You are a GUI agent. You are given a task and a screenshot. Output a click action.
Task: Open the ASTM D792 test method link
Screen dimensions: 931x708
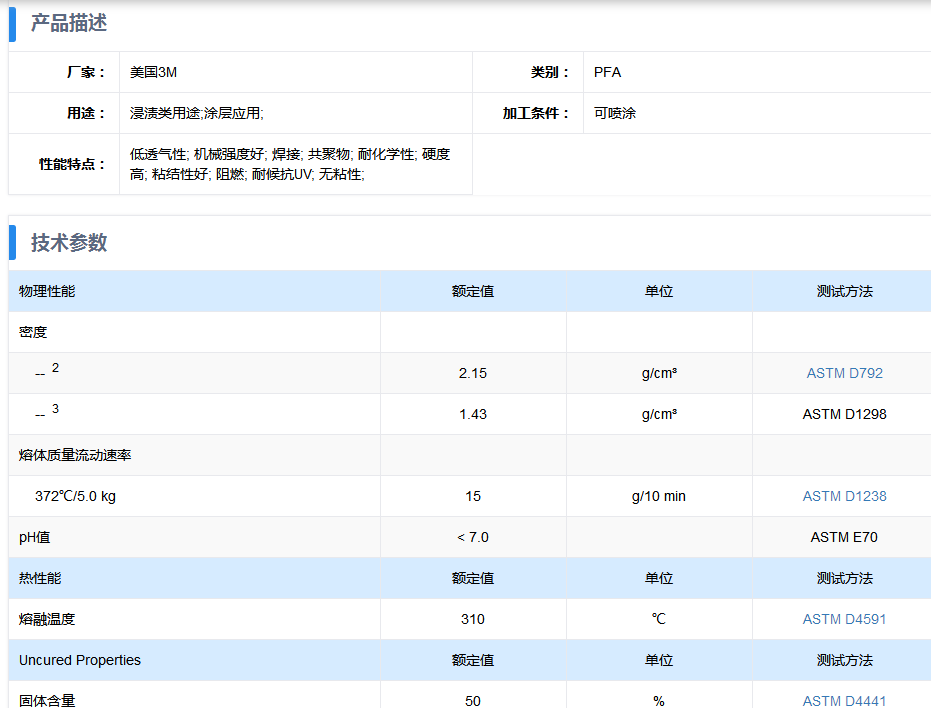pos(844,373)
